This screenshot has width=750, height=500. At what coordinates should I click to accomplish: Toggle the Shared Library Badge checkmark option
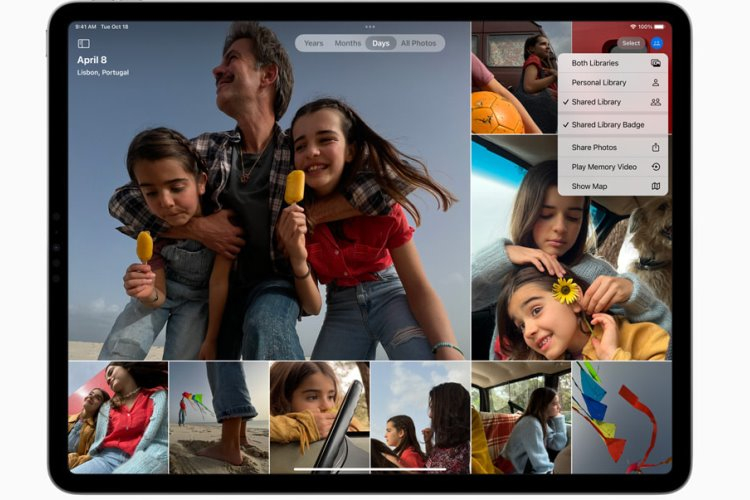coord(608,125)
